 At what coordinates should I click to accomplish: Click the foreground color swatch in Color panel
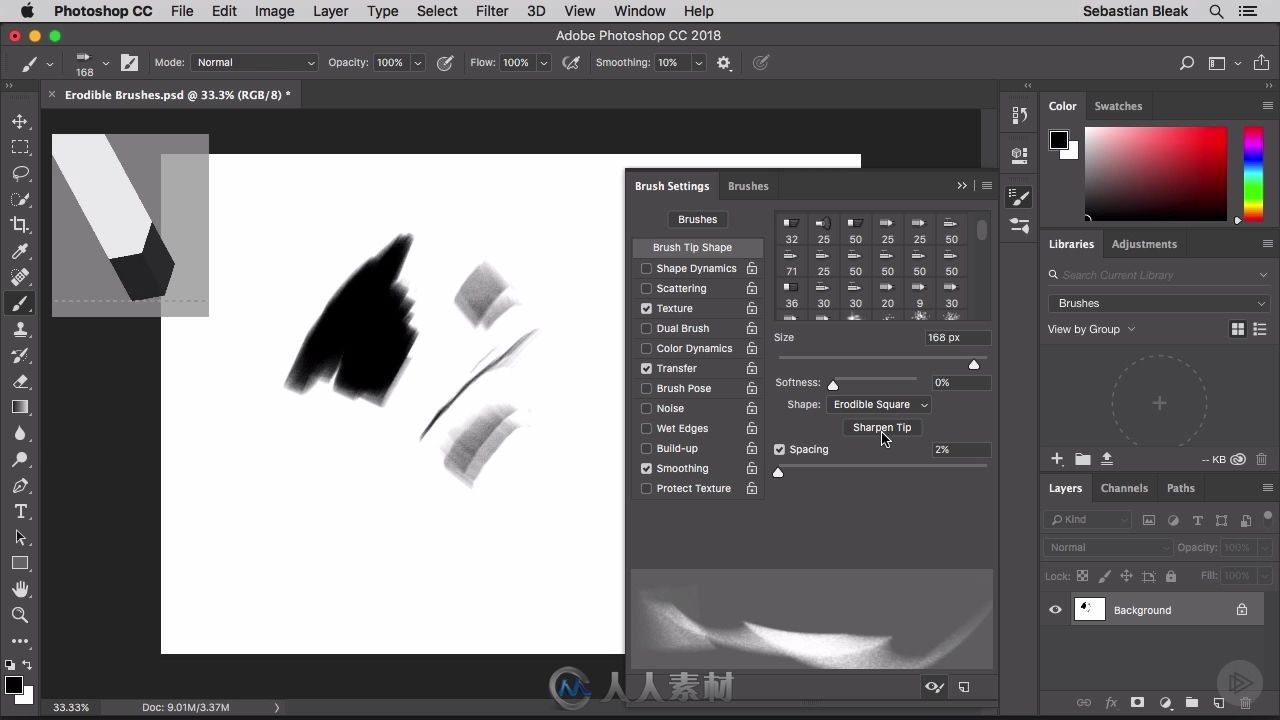pyautogui.click(x=1058, y=140)
